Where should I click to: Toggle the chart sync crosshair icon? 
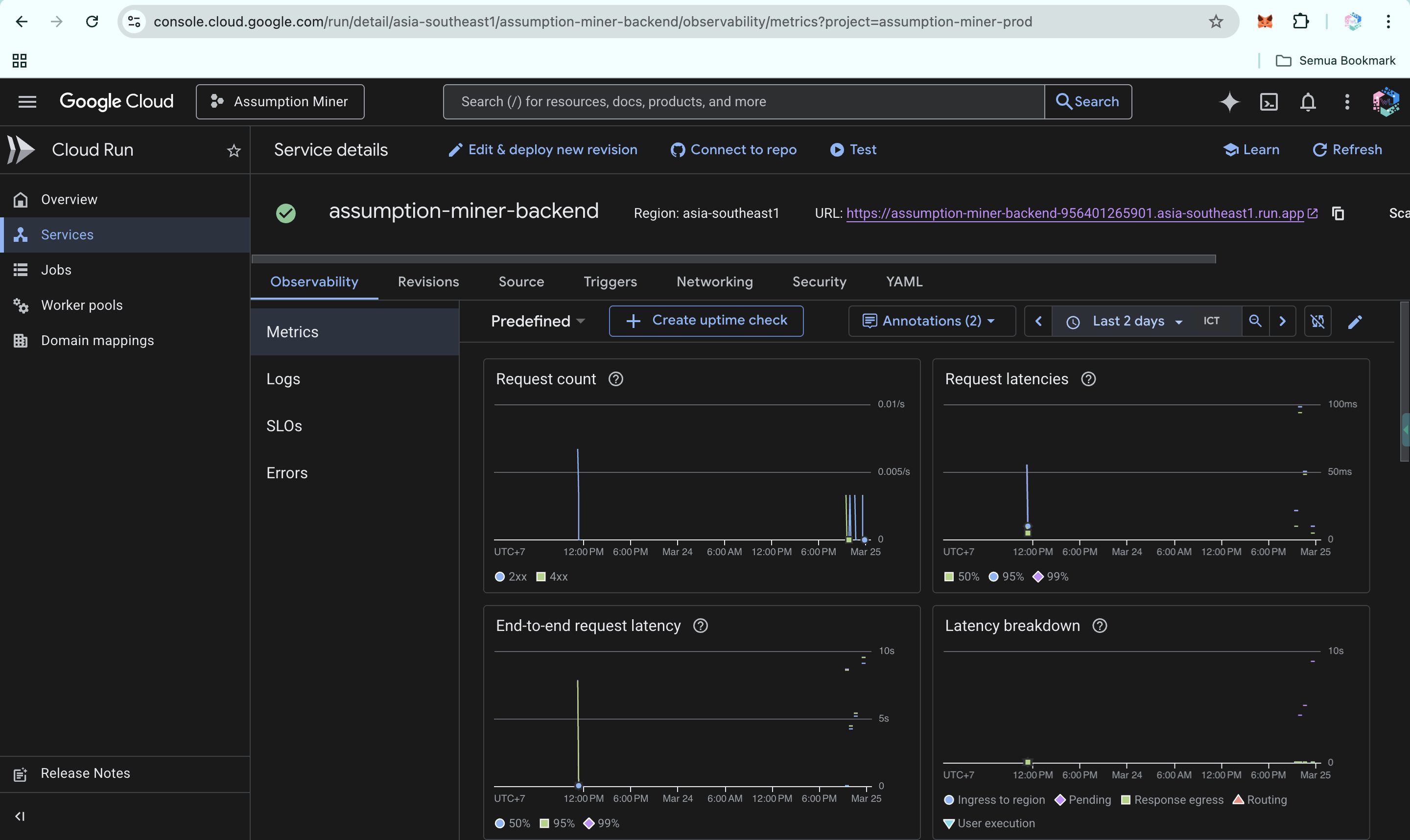pyautogui.click(x=1318, y=321)
